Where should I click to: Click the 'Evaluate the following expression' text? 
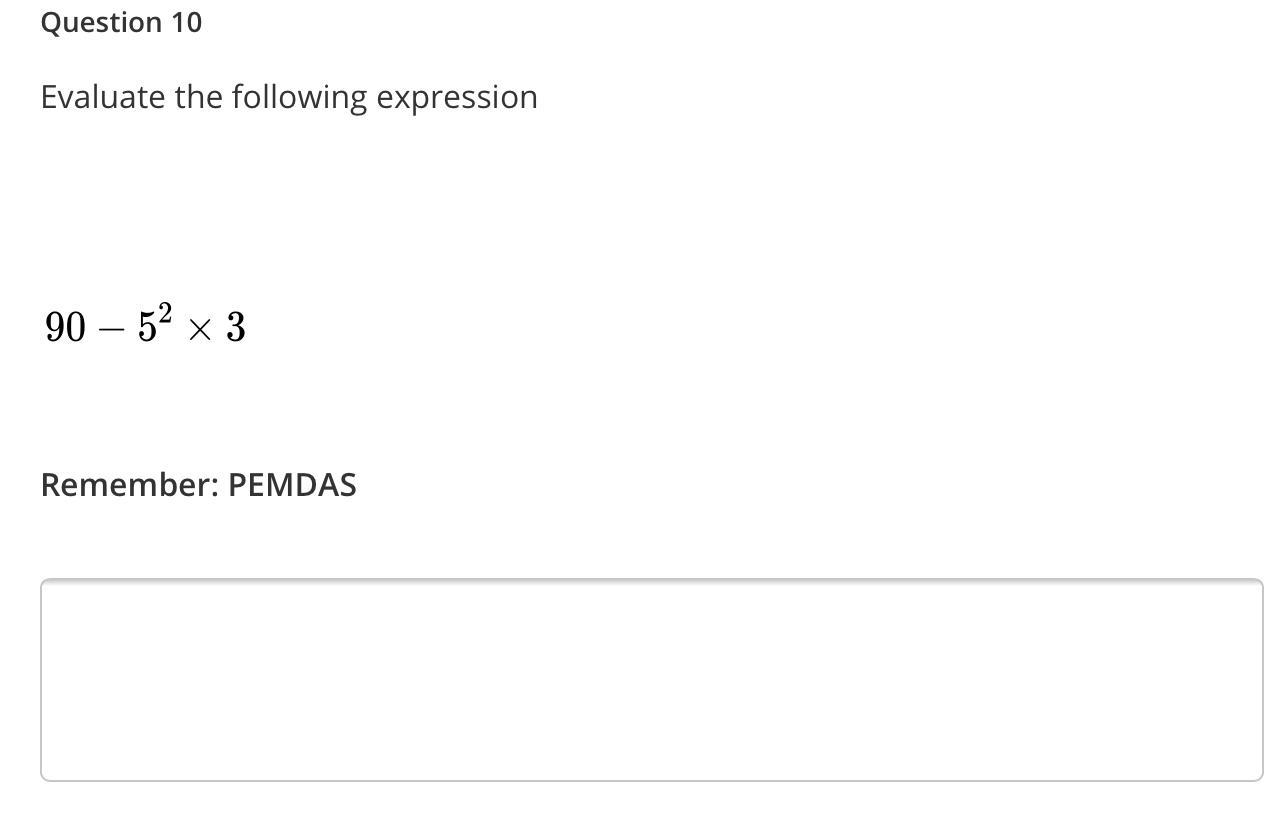[289, 98]
